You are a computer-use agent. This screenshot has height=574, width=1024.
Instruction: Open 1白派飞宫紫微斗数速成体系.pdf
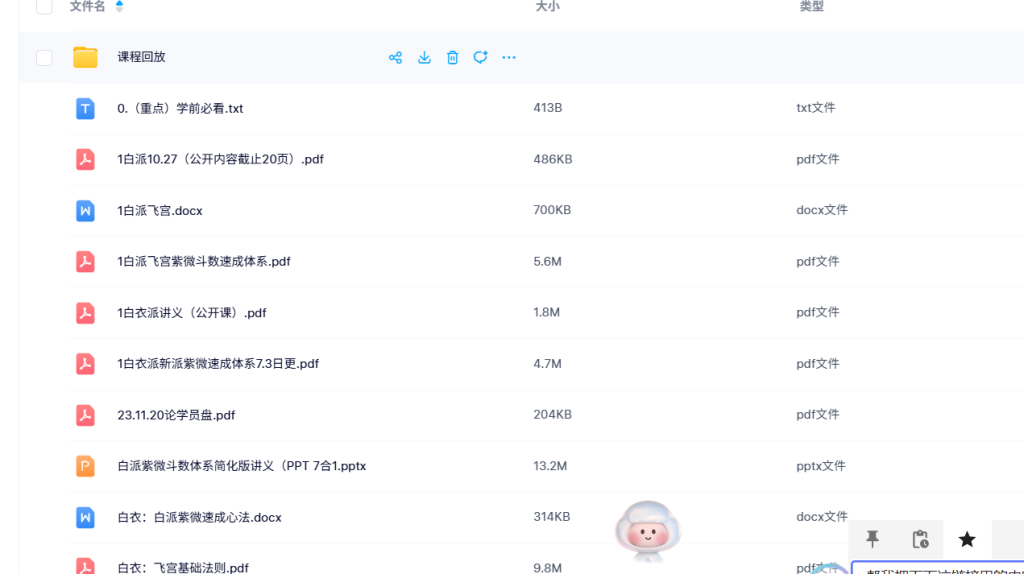pyautogui.click(x=204, y=262)
